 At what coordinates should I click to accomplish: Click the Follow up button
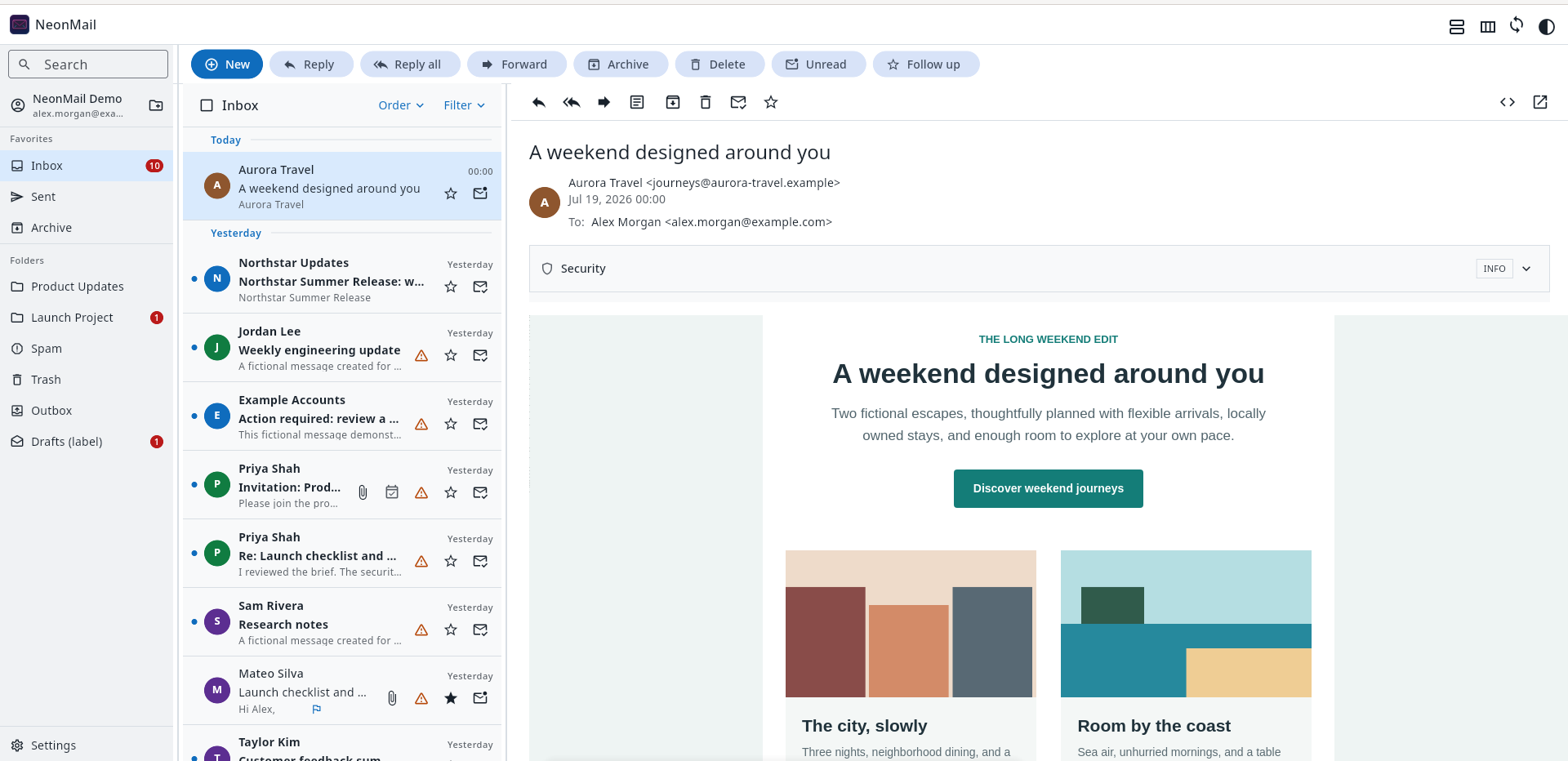coord(926,65)
